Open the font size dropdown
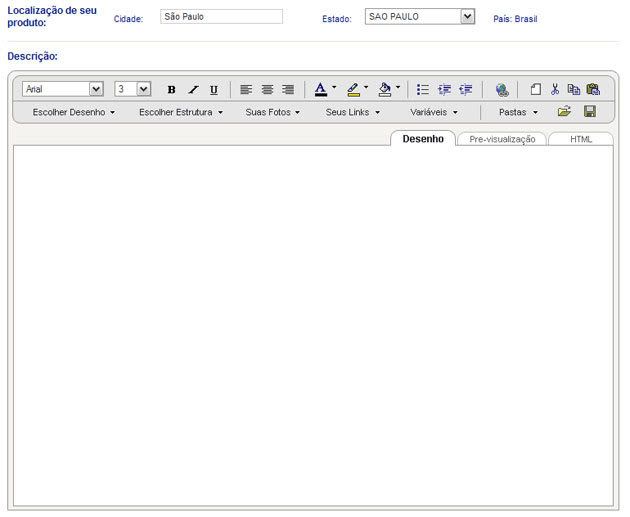This screenshot has width=630, height=517. point(144,89)
